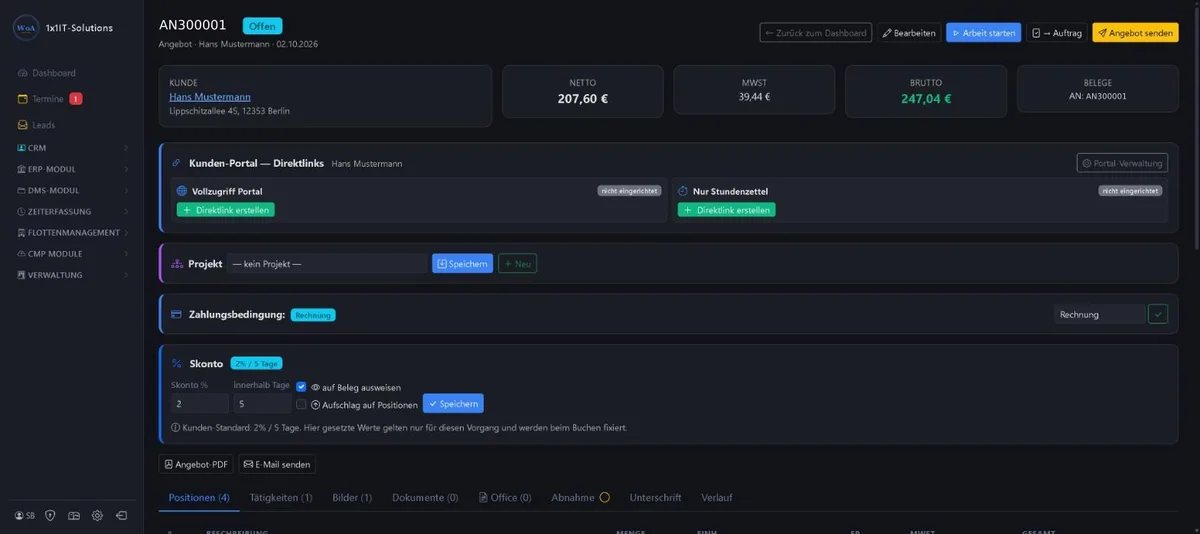Viewport: 1200px width, 534px height.
Task: Click 'Zurück zum Dashboard' button
Action: click(815, 33)
